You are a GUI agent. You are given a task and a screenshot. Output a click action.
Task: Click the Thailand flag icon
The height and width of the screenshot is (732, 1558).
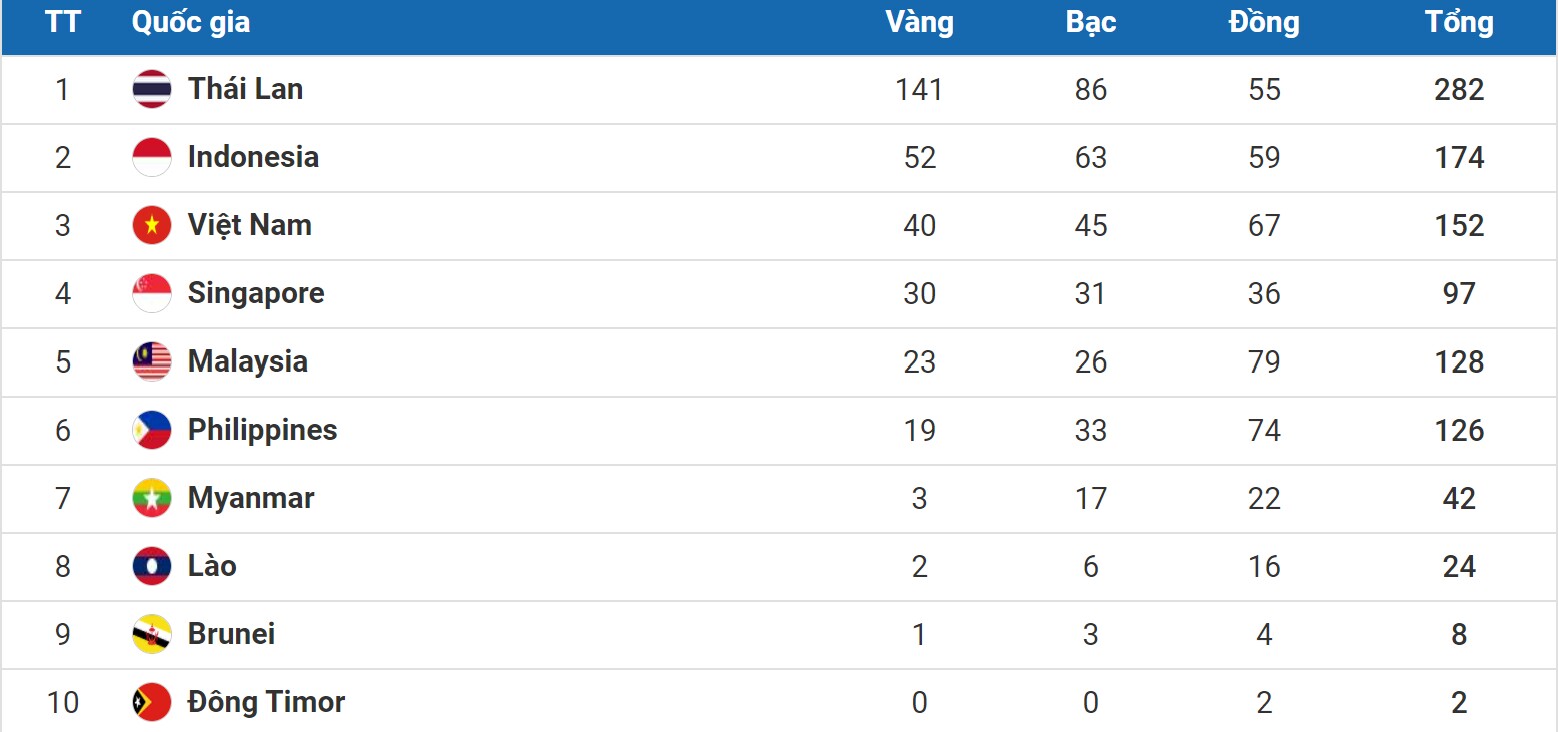tap(152, 89)
